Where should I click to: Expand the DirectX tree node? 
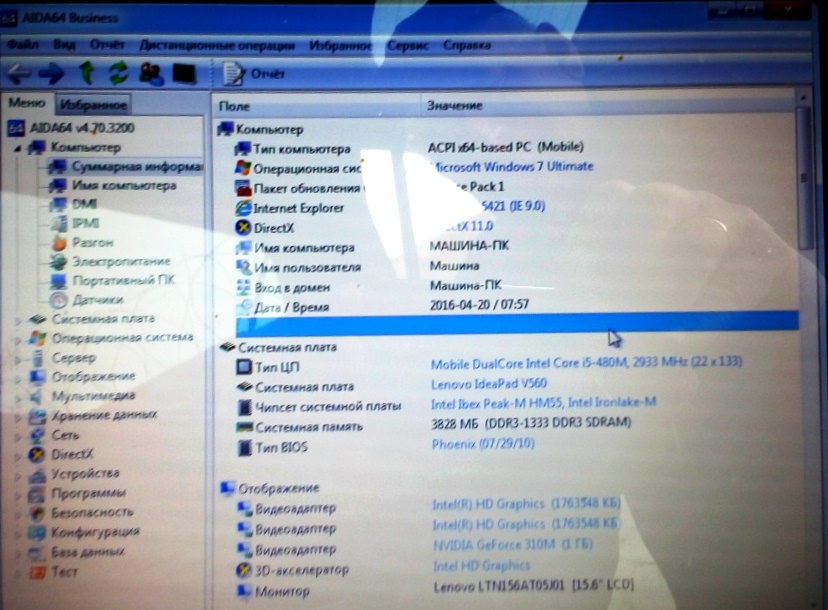pyautogui.click(x=17, y=455)
